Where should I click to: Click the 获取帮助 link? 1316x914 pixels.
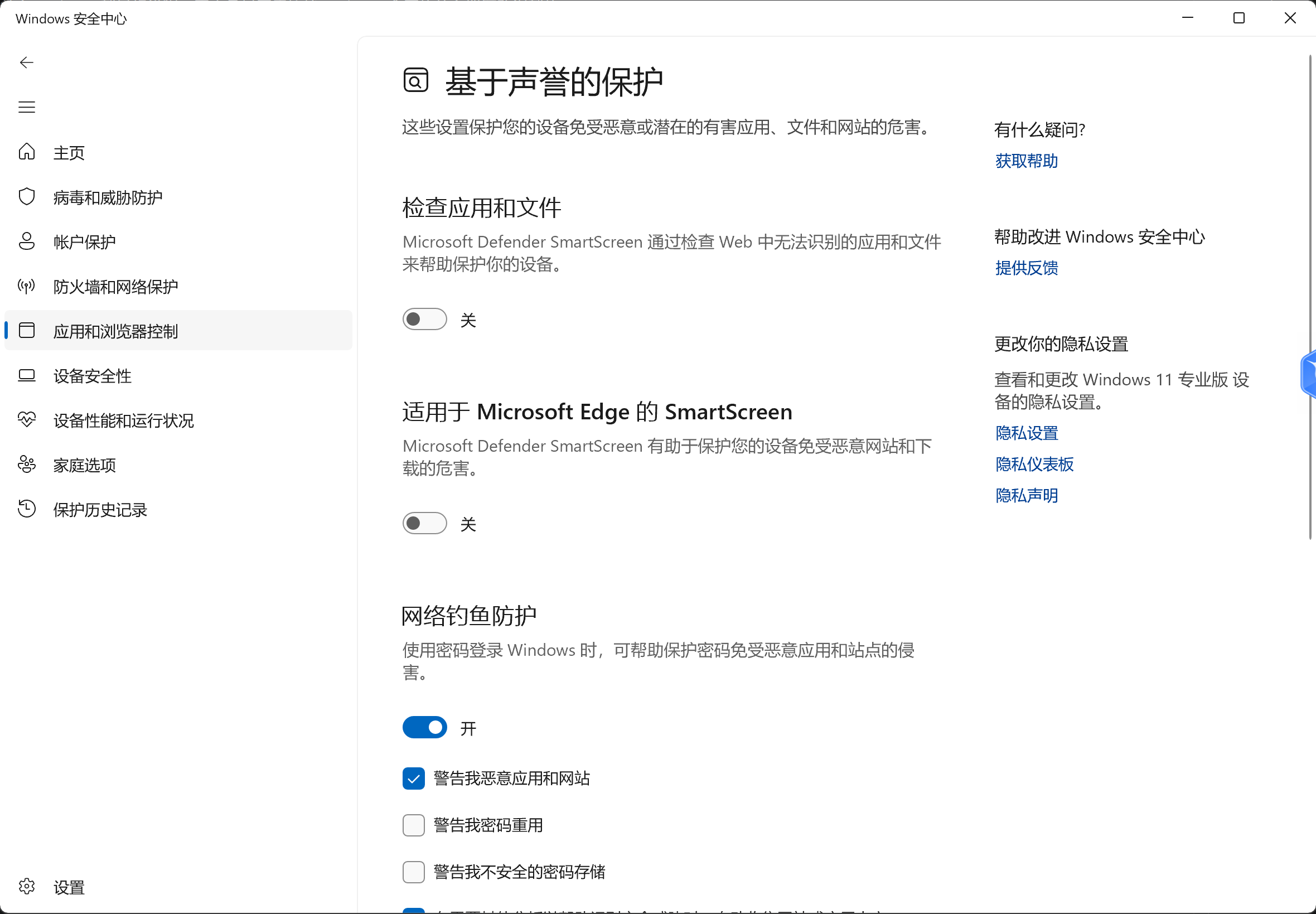click(1026, 161)
